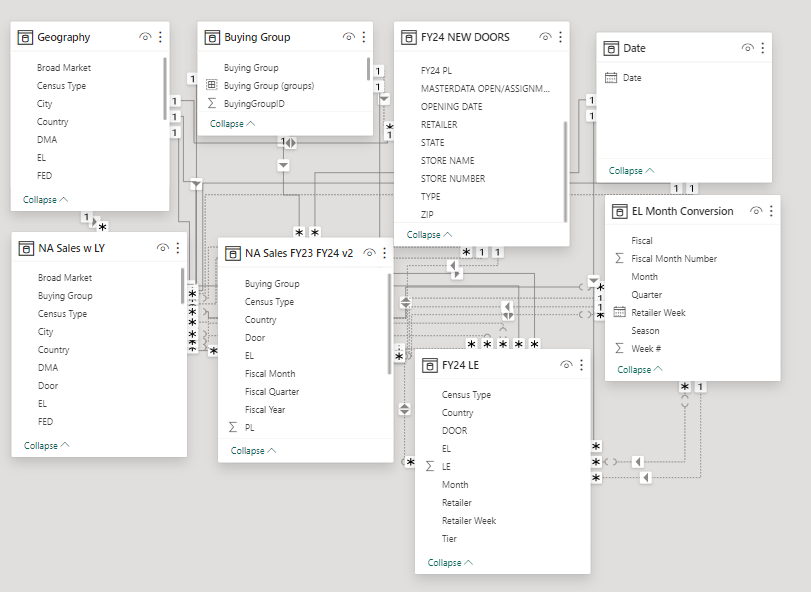Click sigma icon beside BuyingGroupID
The height and width of the screenshot is (592, 811).
tap(212, 103)
